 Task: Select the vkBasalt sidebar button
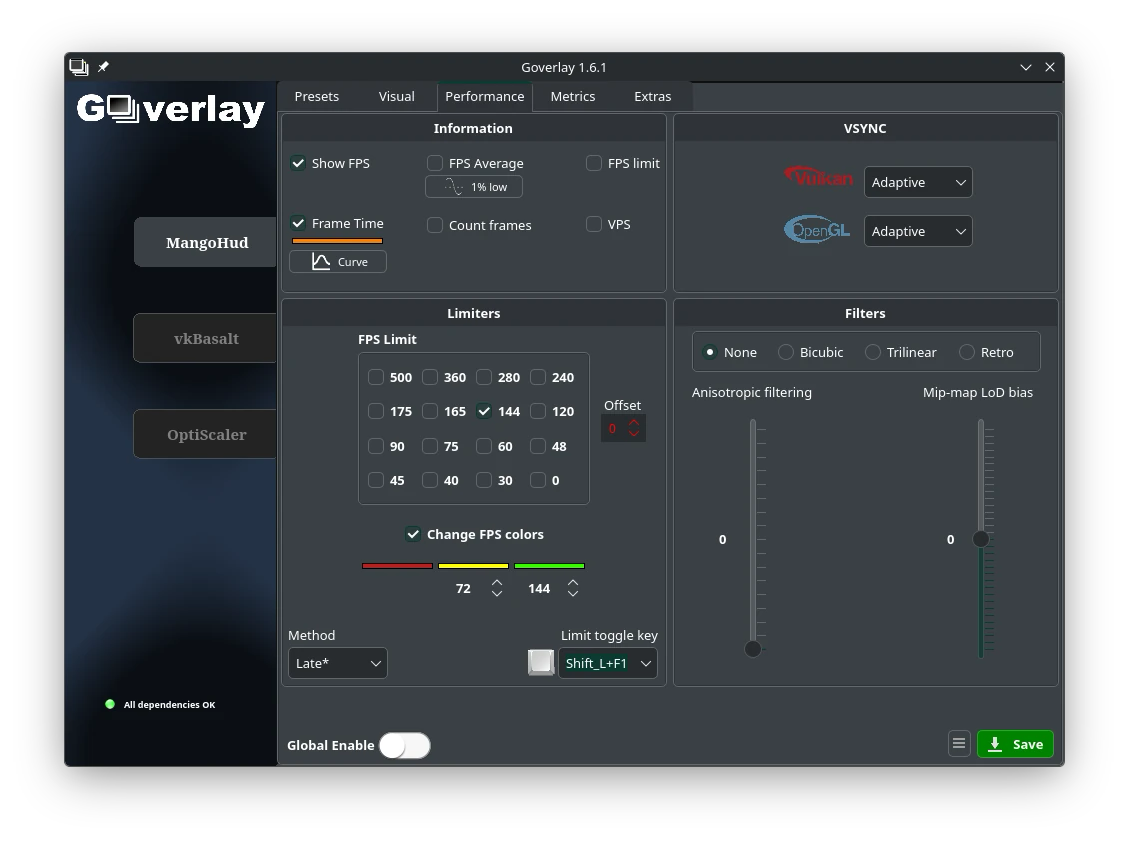(206, 339)
